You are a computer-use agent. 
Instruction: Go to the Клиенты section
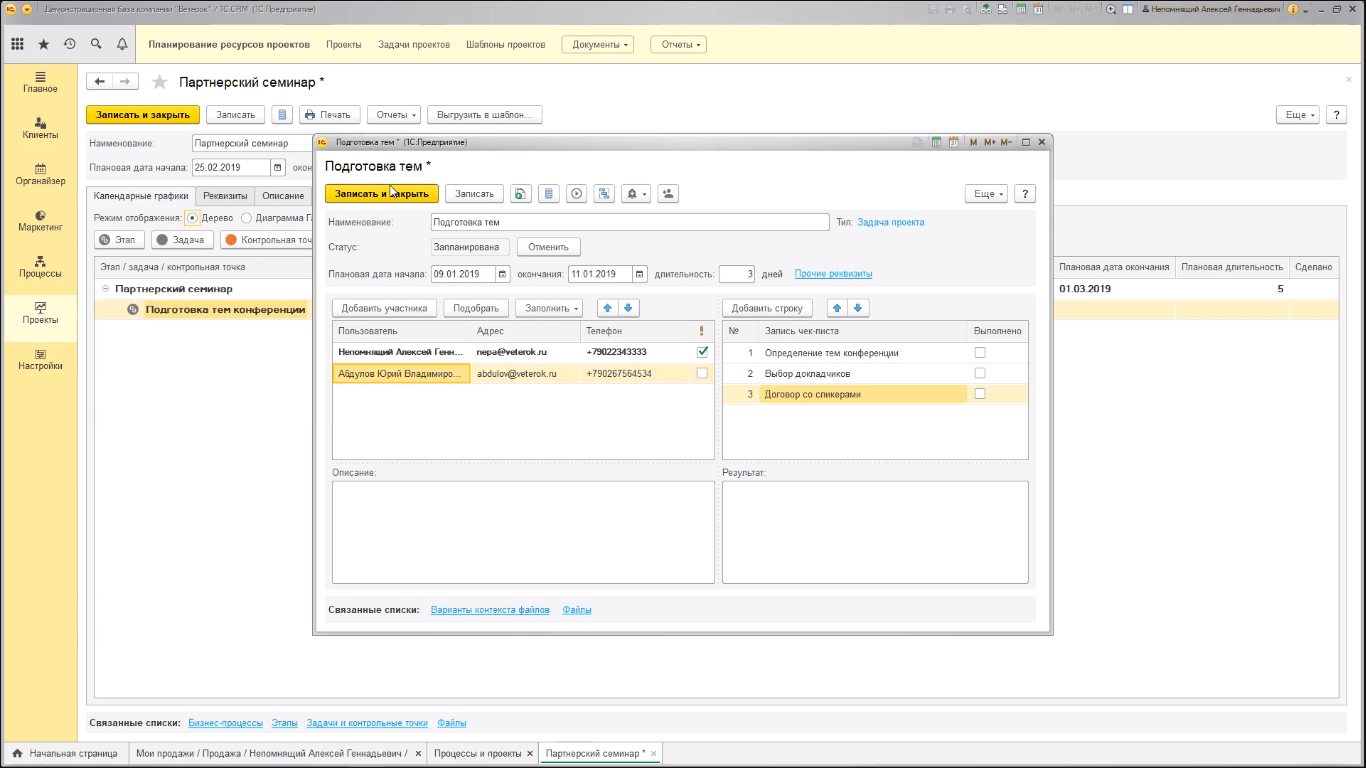[40, 128]
